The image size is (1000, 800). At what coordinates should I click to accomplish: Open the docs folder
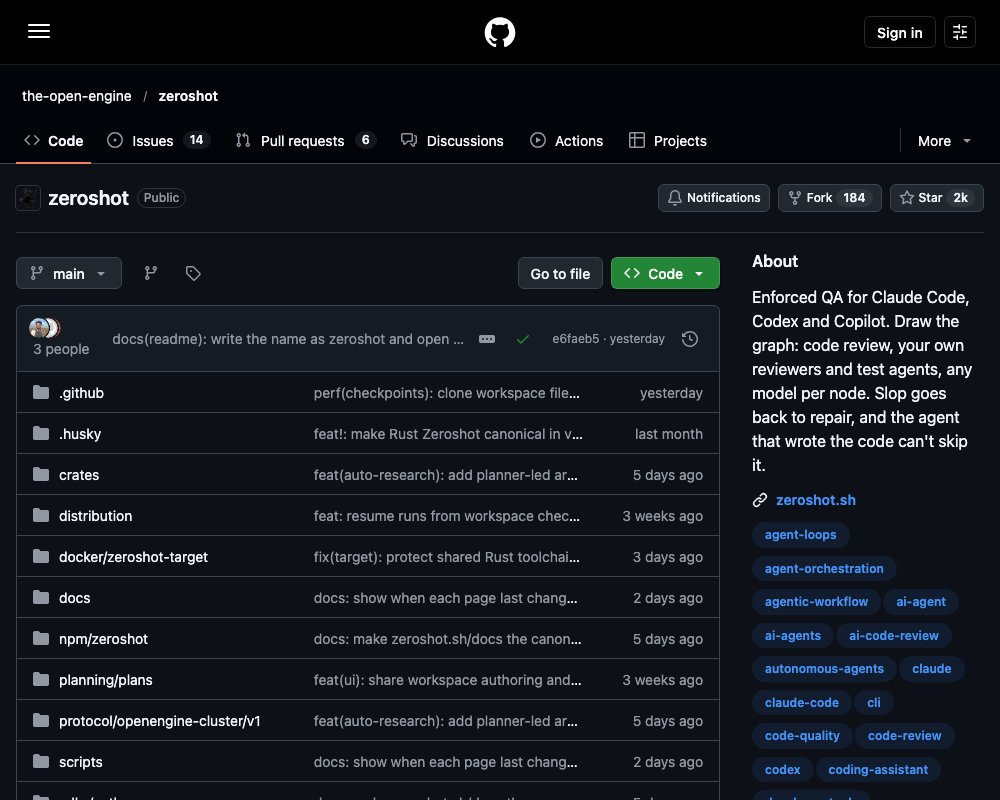point(75,598)
